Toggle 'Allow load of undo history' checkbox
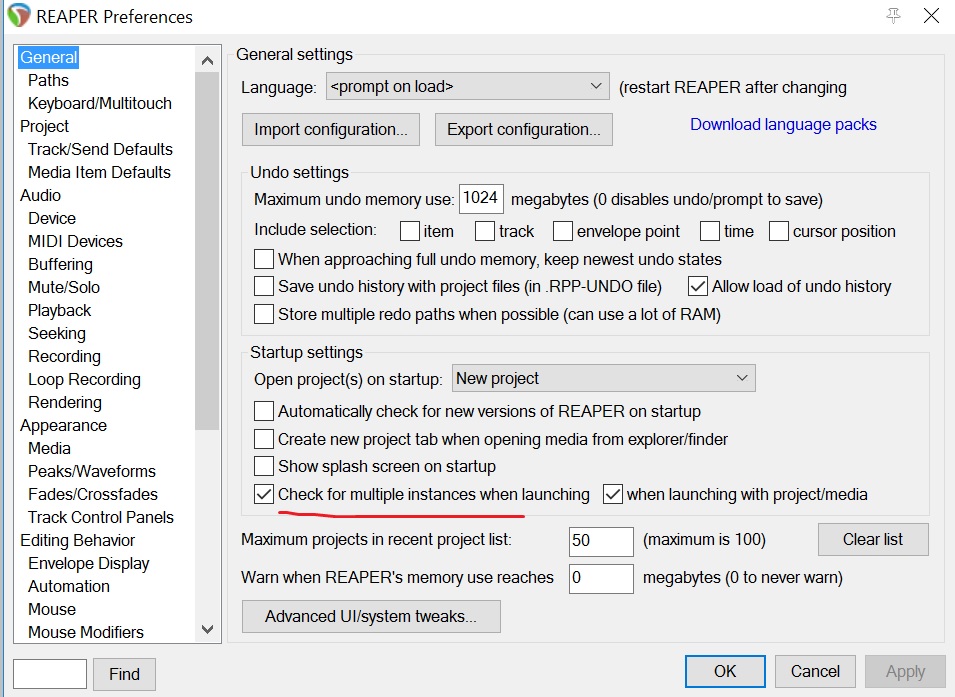 point(698,286)
